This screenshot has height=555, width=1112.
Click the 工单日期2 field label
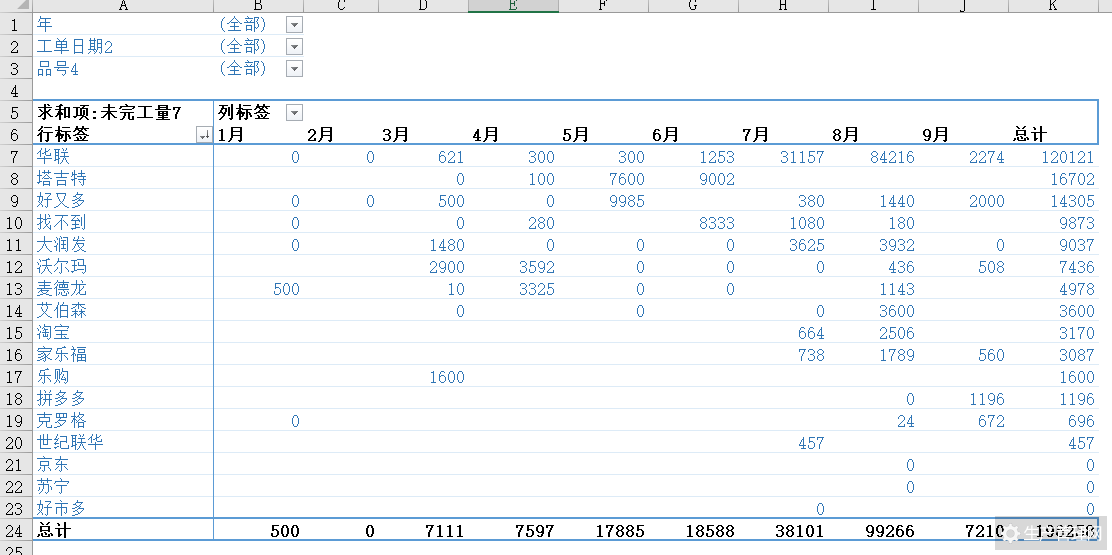point(74,47)
